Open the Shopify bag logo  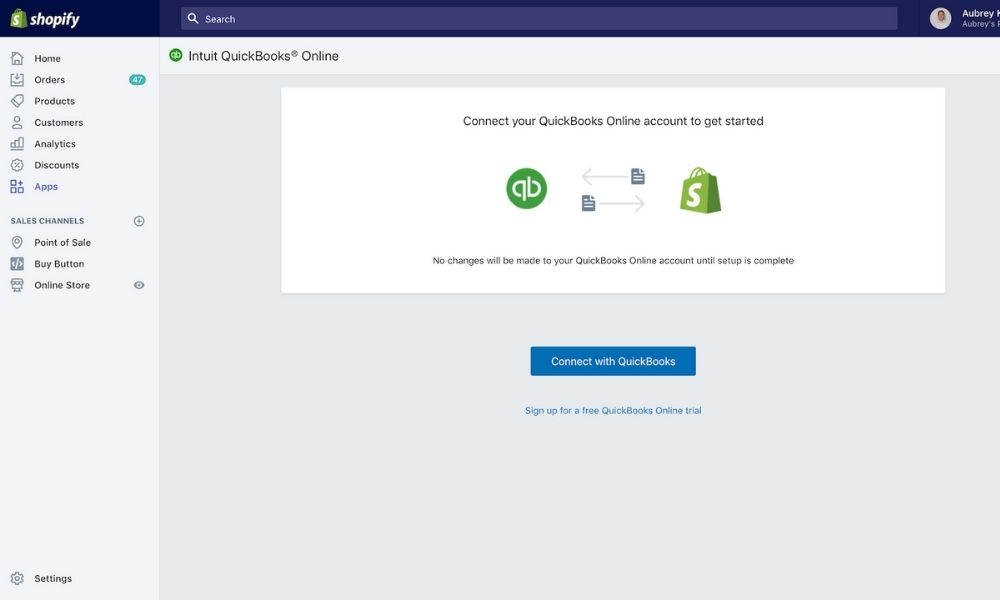[15, 17]
